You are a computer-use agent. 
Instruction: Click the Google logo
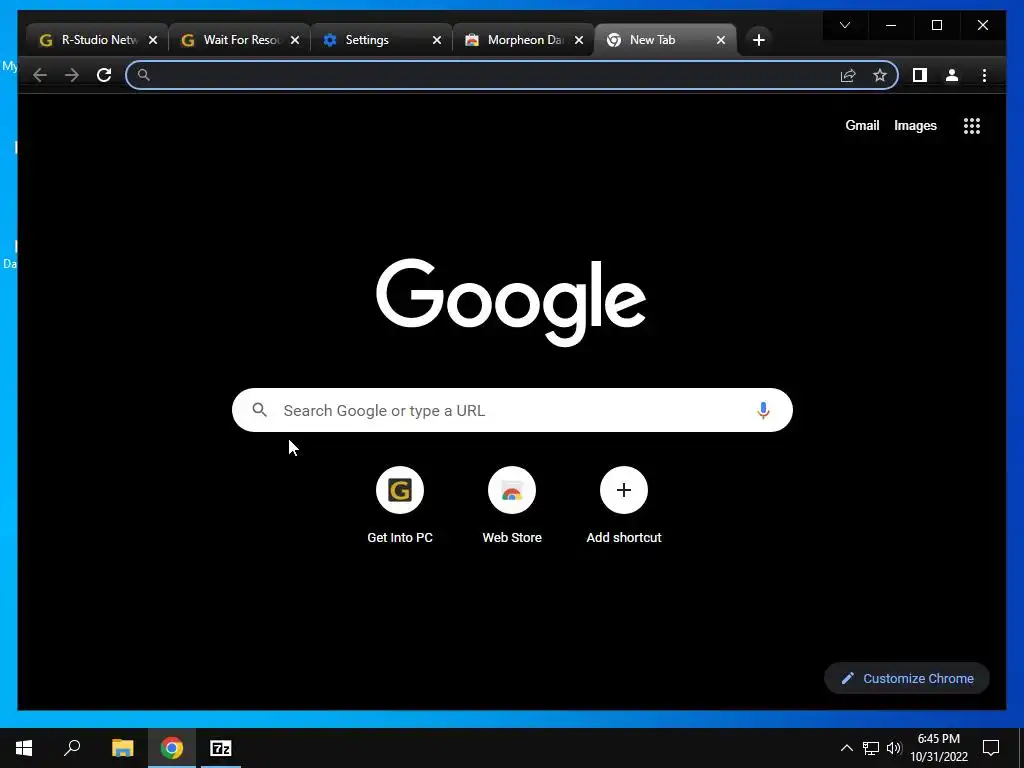[x=511, y=302]
